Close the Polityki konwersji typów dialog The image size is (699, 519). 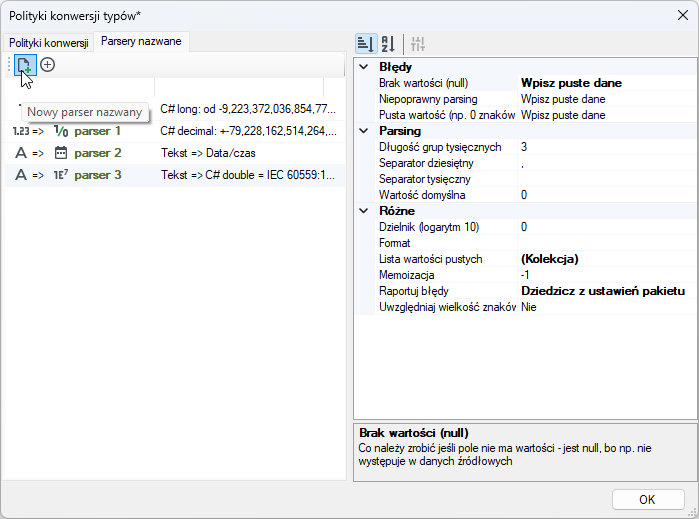[x=683, y=15]
